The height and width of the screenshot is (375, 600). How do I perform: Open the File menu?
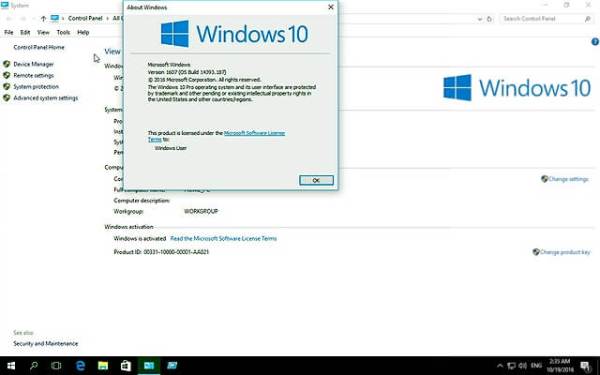(8, 33)
